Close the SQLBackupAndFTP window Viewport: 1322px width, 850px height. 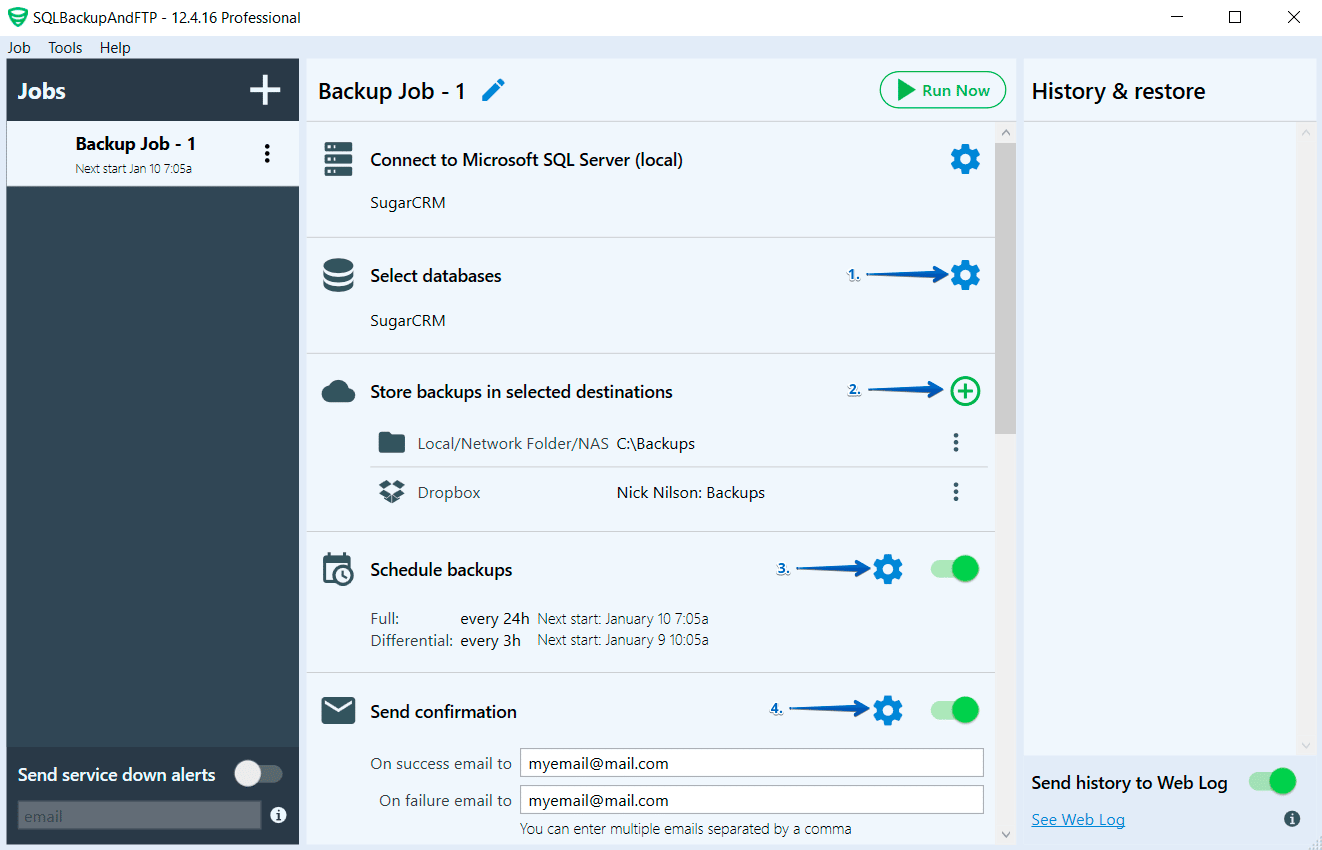click(1294, 17)
